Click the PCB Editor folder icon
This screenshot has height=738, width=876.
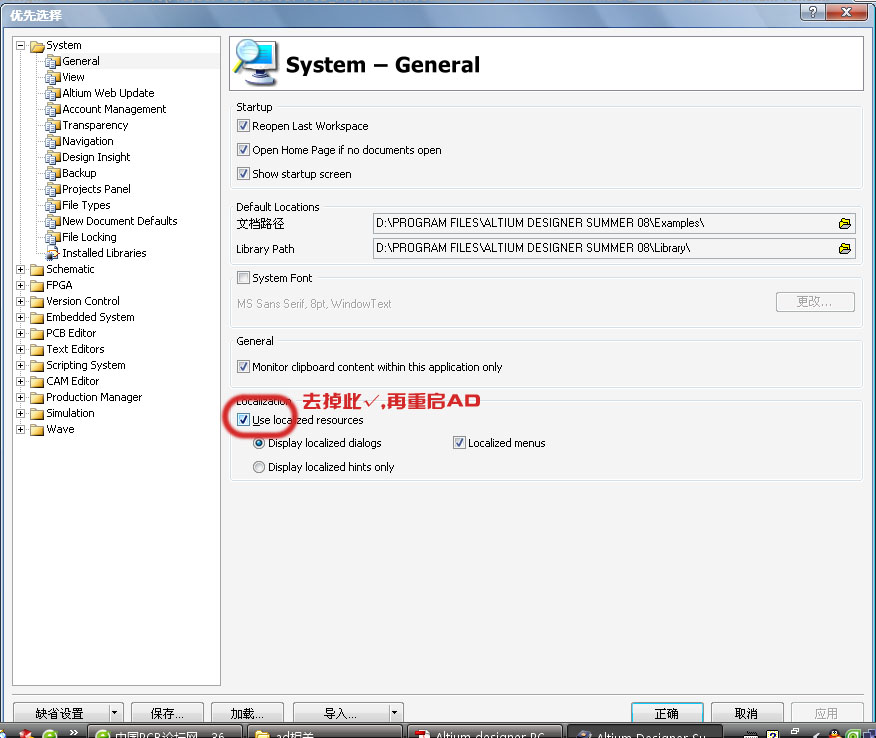[37, 334]
